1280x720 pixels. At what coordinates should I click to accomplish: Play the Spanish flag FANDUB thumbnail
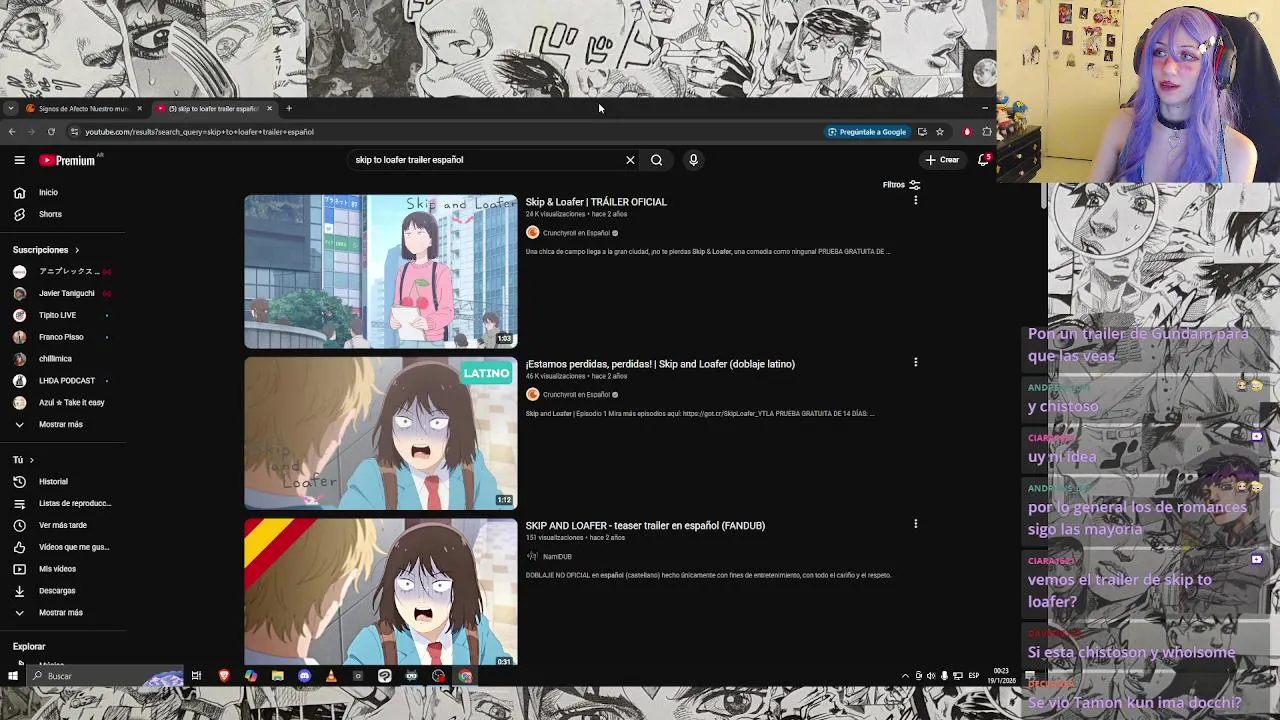click(380, 591)
